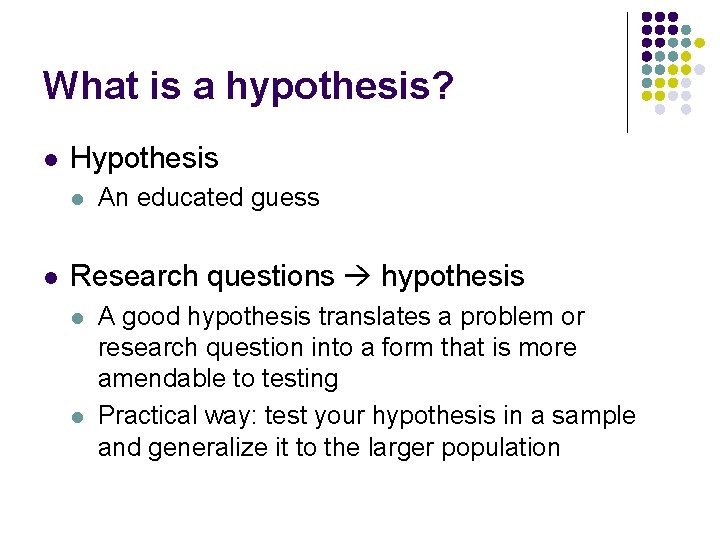Click the dark bullet beside 'Research questions'
720x540 pixels.
click(51, 278)
